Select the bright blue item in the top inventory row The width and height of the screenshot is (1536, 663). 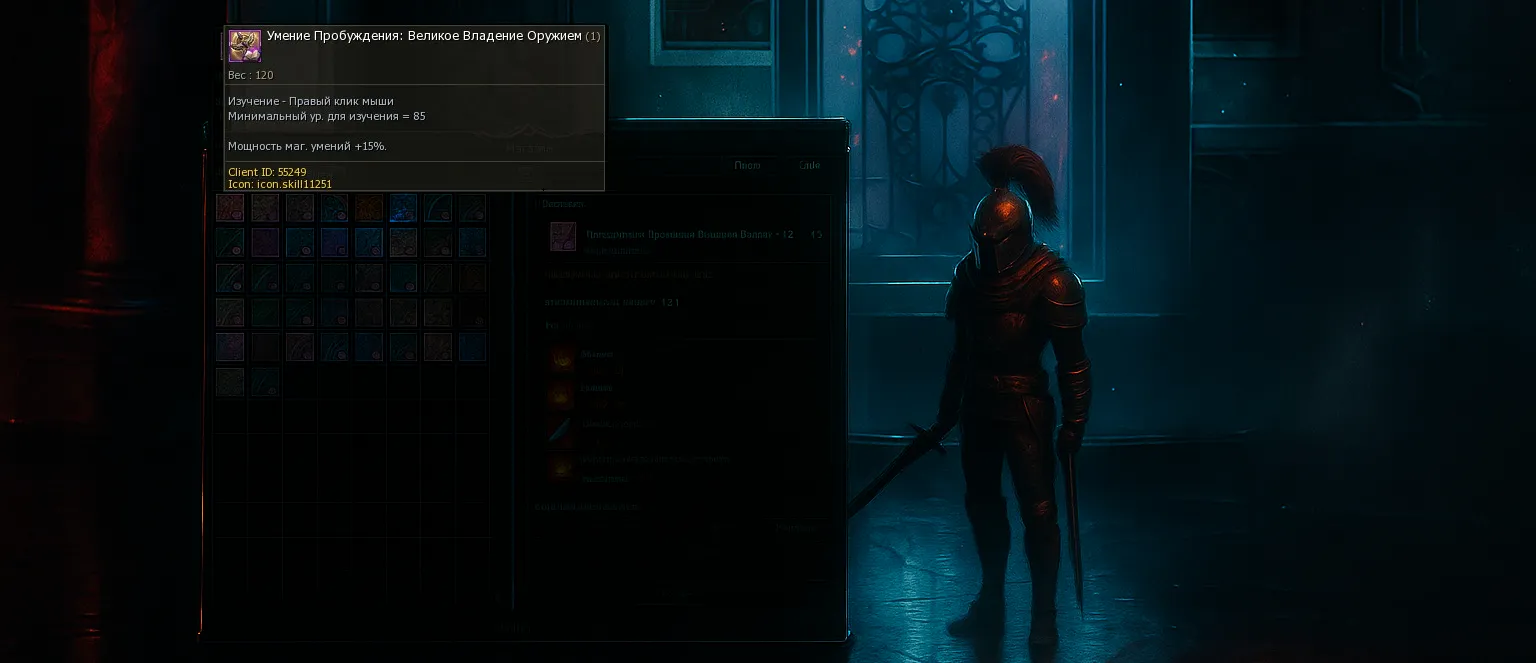[403, 208]
